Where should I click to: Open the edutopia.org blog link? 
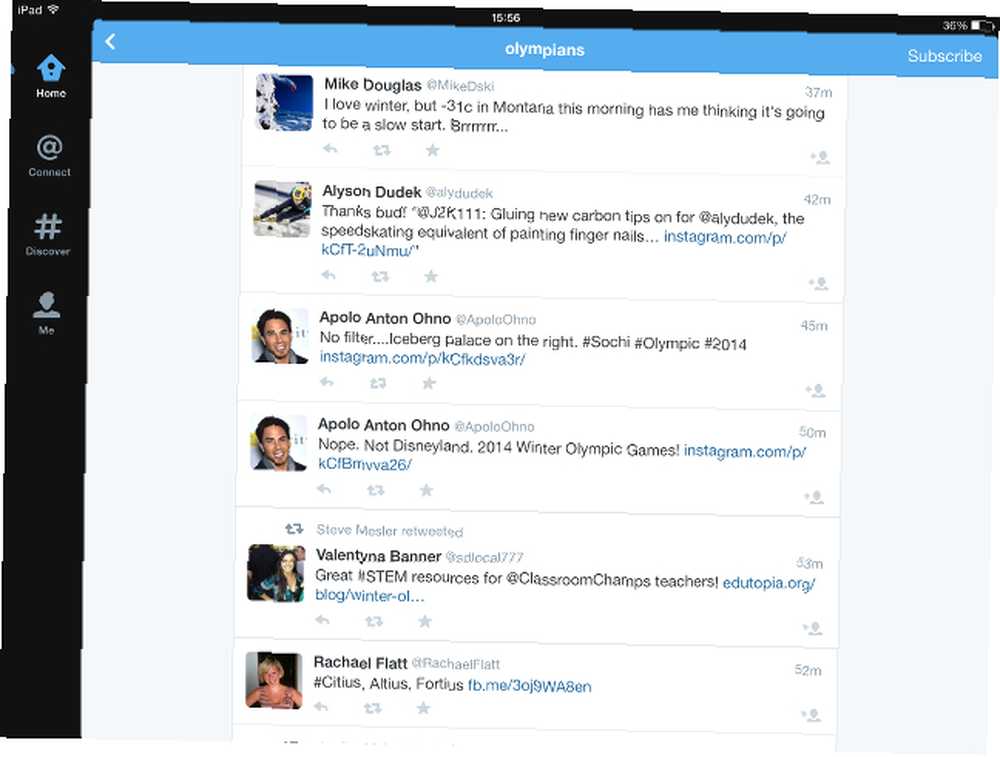(768, 584)
